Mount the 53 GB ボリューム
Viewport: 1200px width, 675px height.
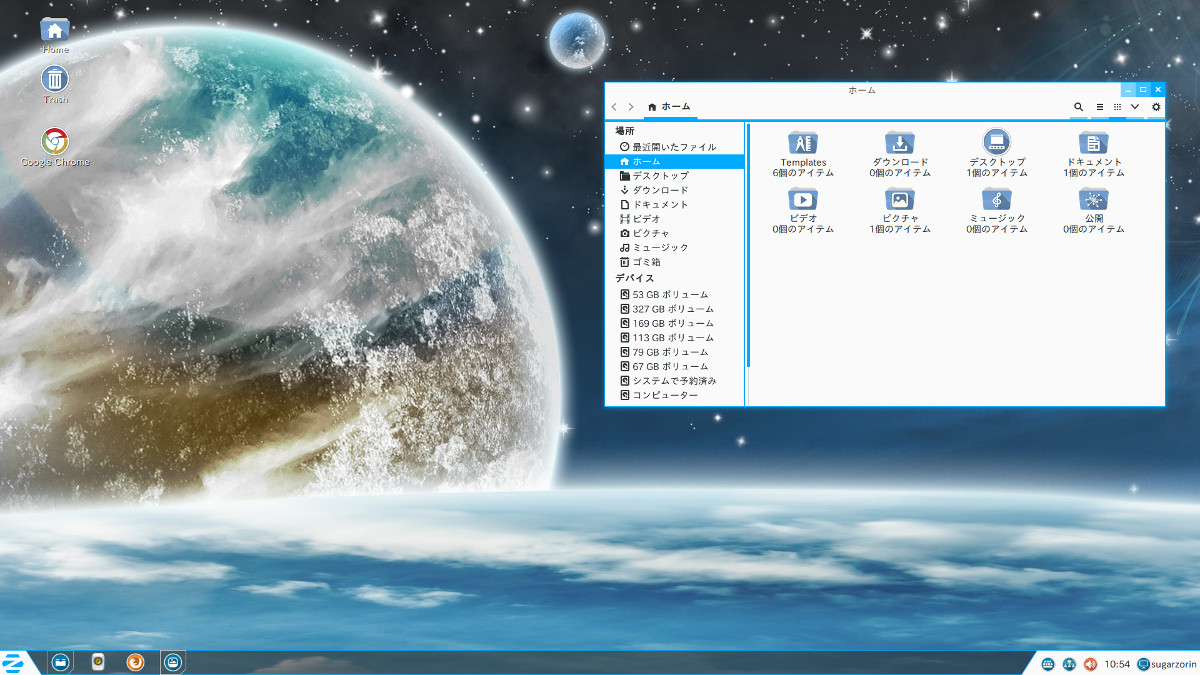675,295
